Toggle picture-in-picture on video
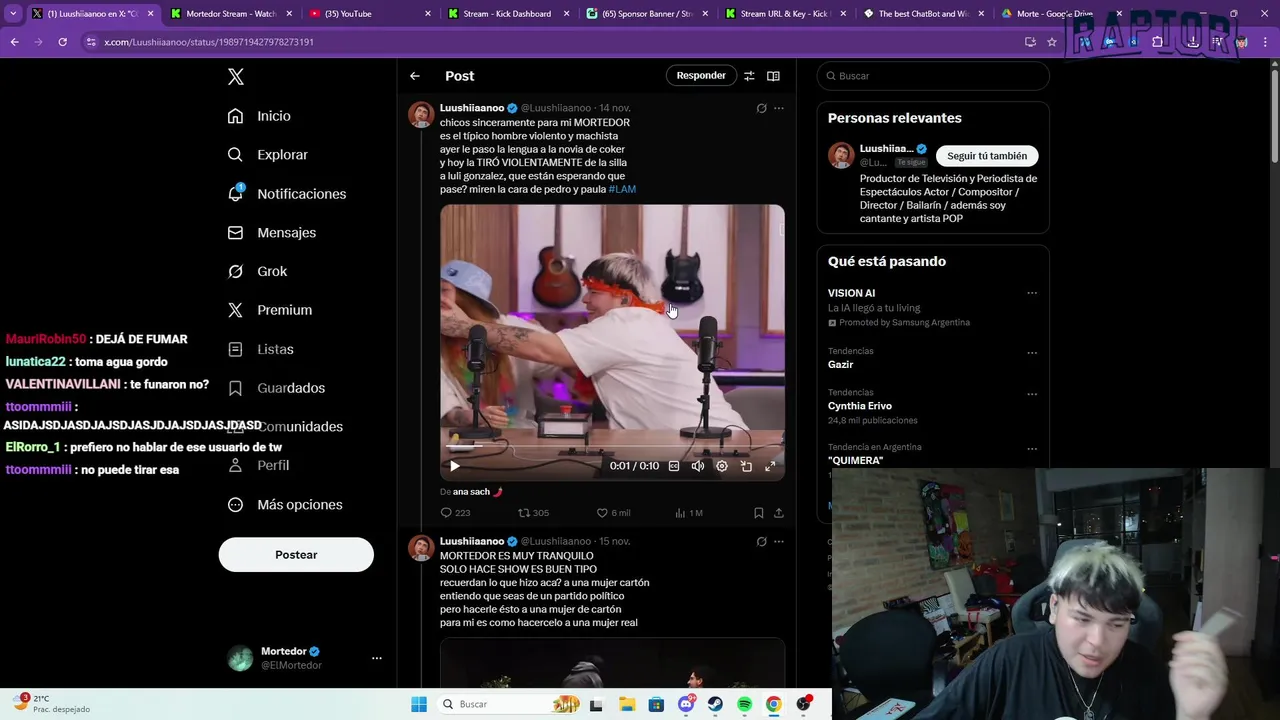Image resolution: width=1280 pixels, height=720 pixels. [x=746, y=466]
